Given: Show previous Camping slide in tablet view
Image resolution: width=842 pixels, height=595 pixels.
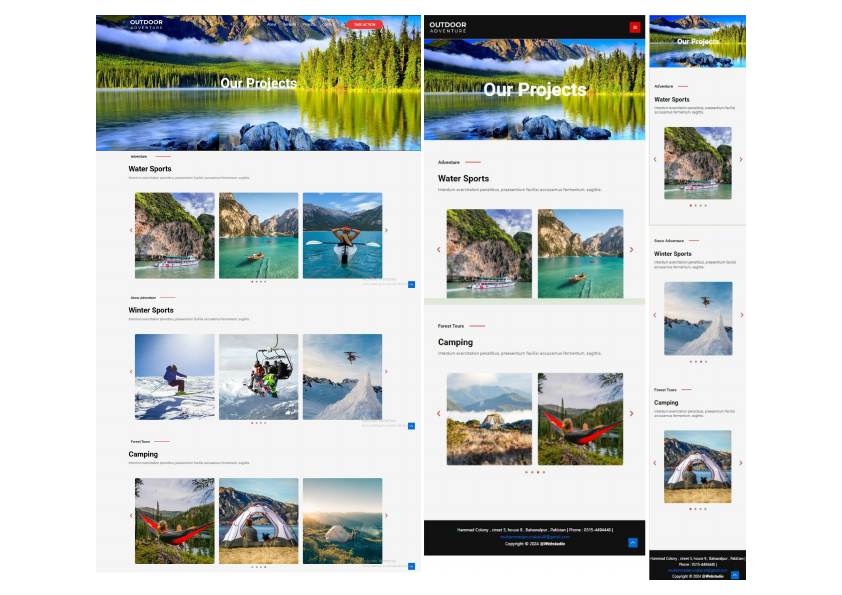Looking at the screenshot, I should coord(439,413).
